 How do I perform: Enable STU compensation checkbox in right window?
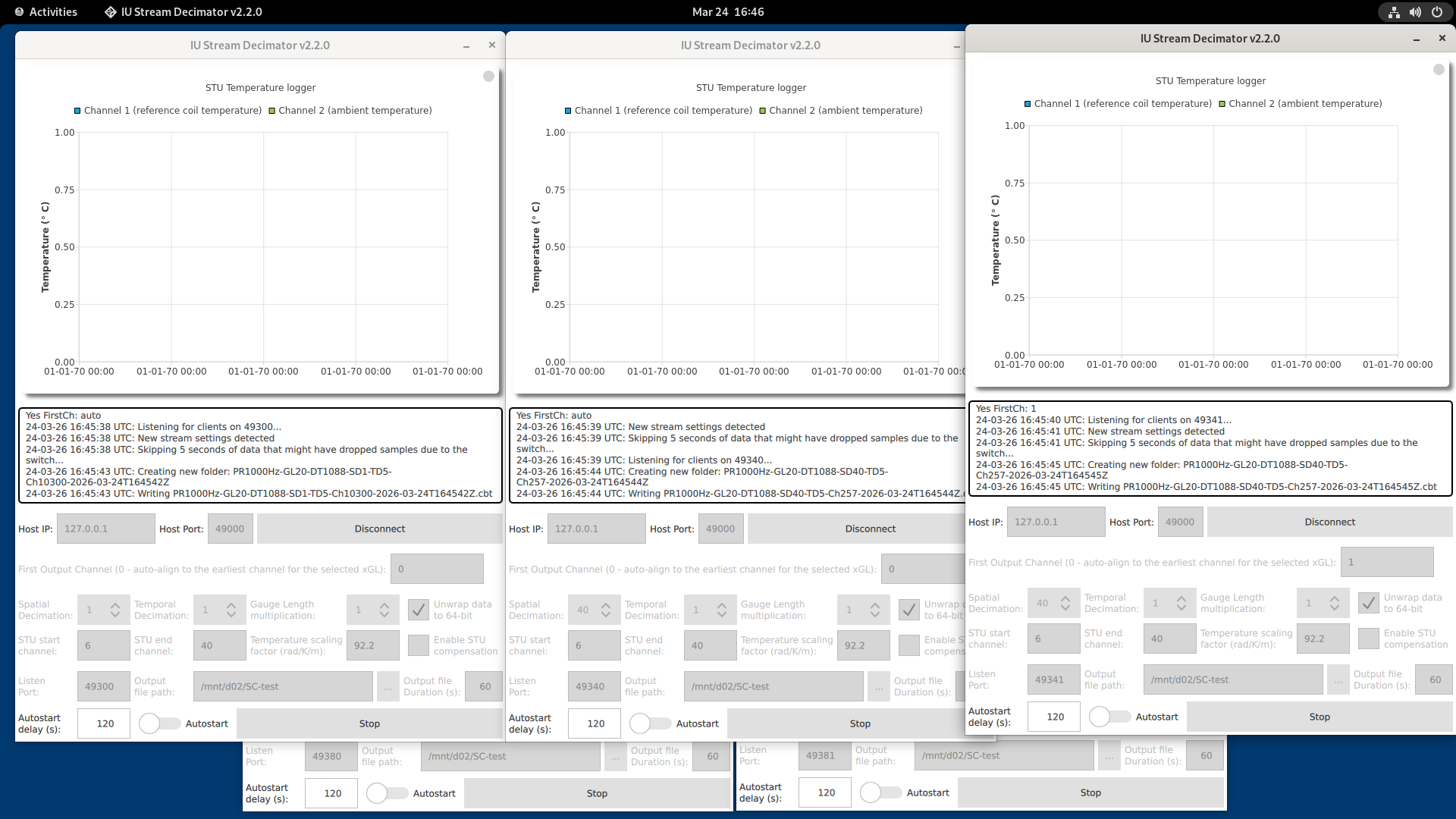(1368, 639)
